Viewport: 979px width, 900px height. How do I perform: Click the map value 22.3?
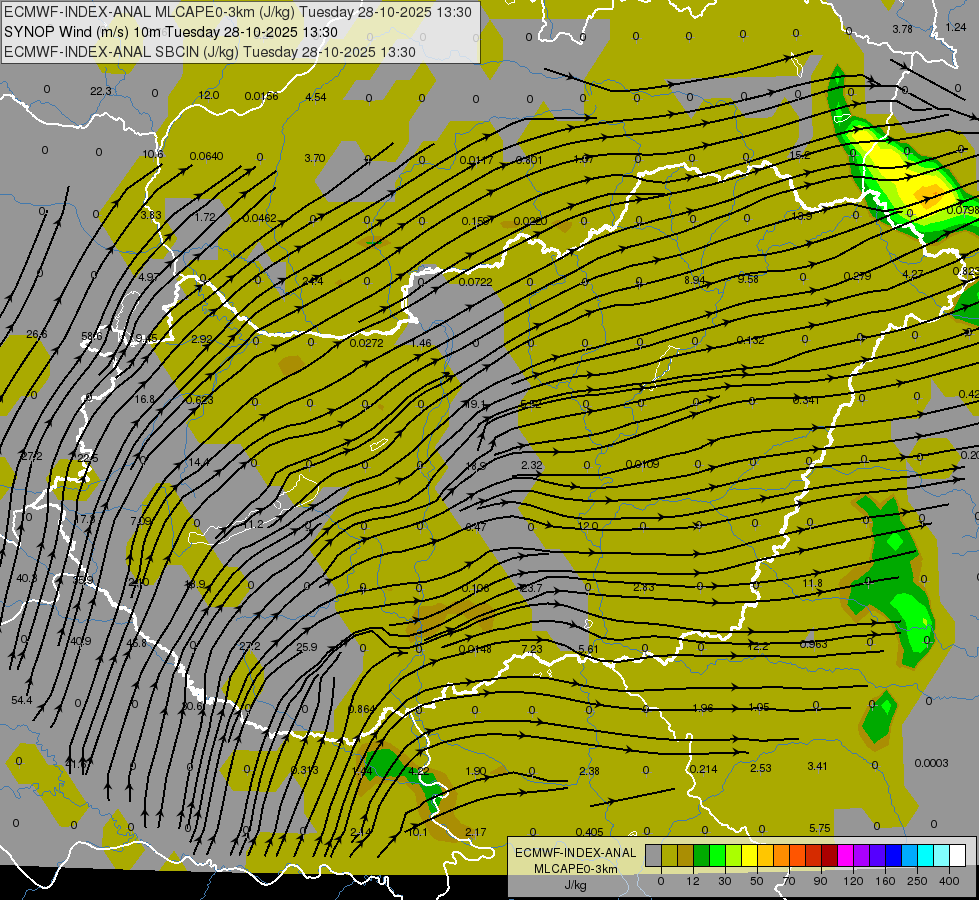tap(101, 91)
